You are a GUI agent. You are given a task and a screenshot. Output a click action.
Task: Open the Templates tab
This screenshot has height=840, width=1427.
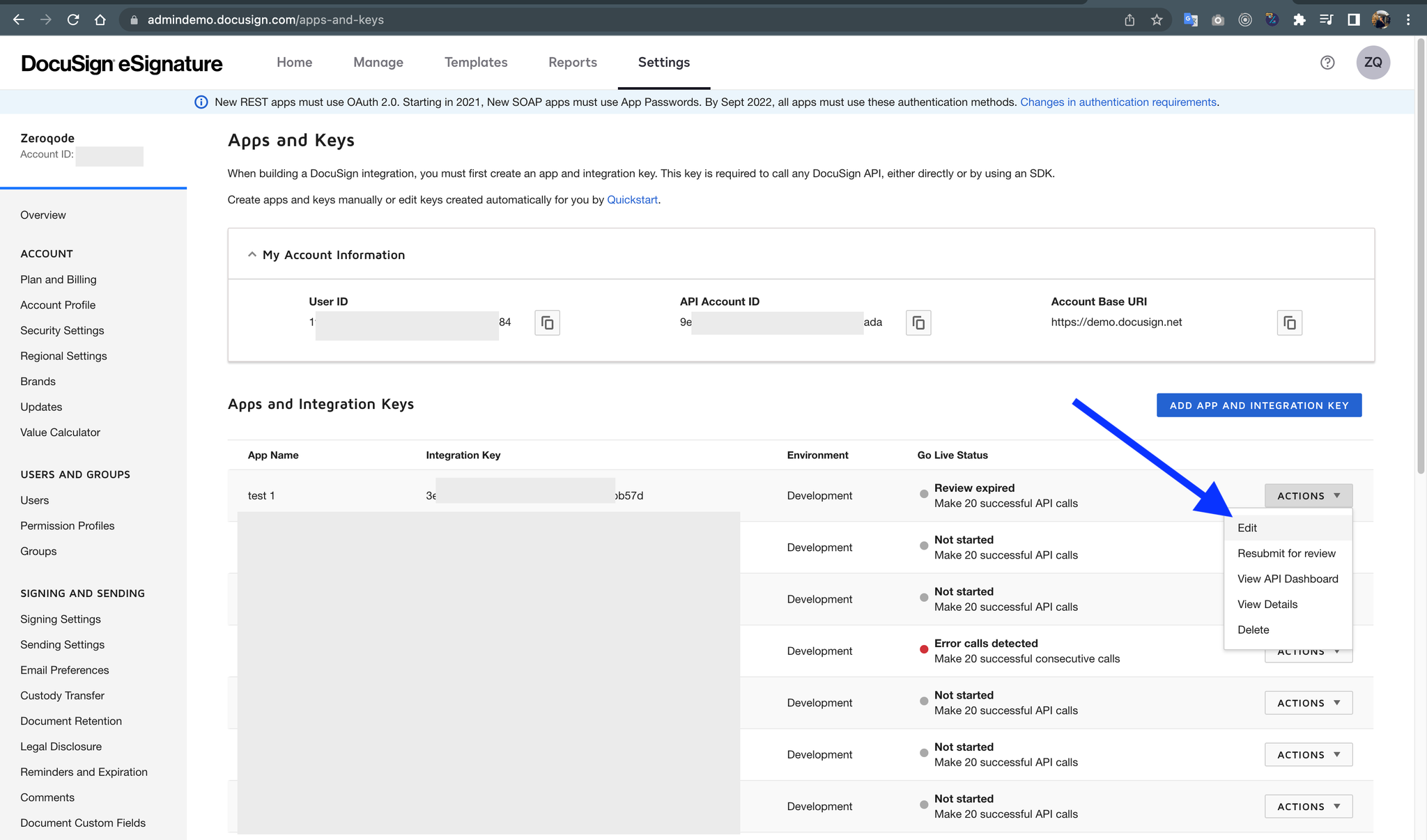[476, 62]
